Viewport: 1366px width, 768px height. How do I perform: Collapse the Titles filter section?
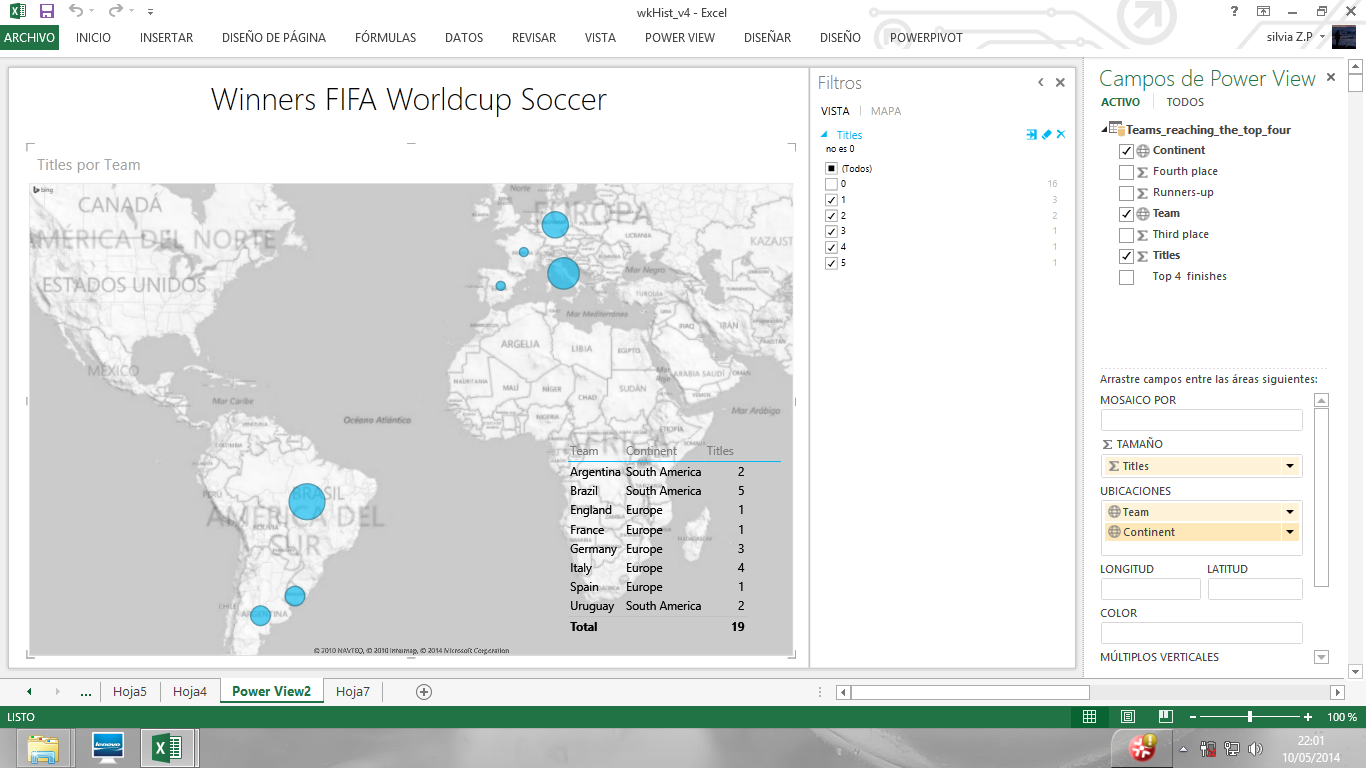(826, 134)
